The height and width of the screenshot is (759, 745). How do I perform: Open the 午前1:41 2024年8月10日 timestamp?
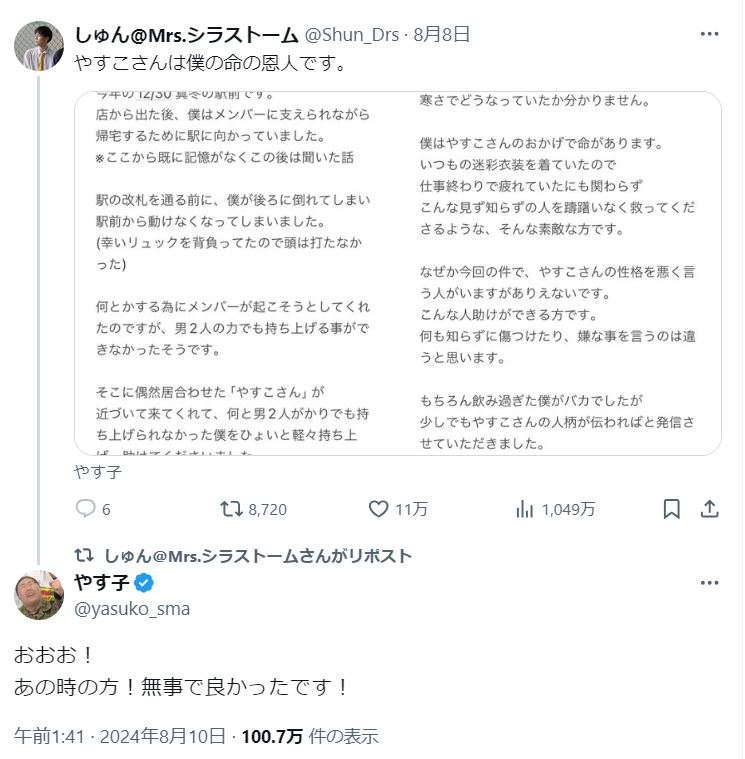point(120,737)
